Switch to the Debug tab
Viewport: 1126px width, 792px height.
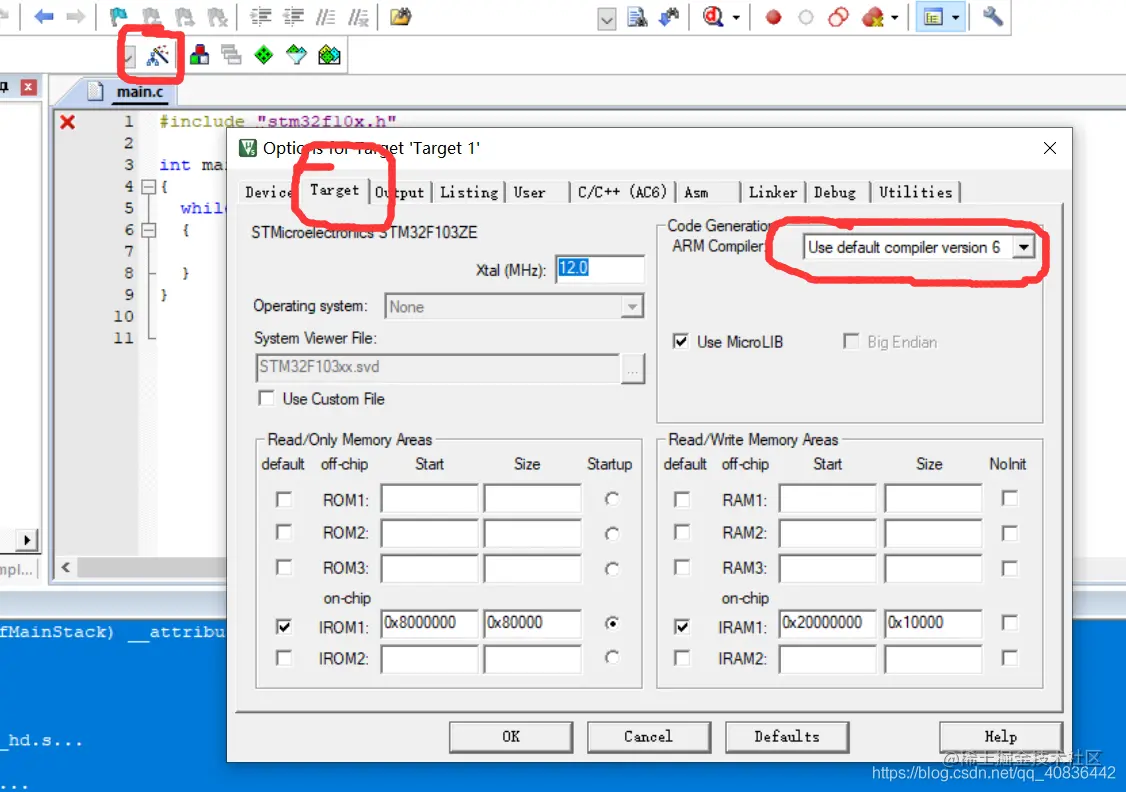tap(834, 192)
